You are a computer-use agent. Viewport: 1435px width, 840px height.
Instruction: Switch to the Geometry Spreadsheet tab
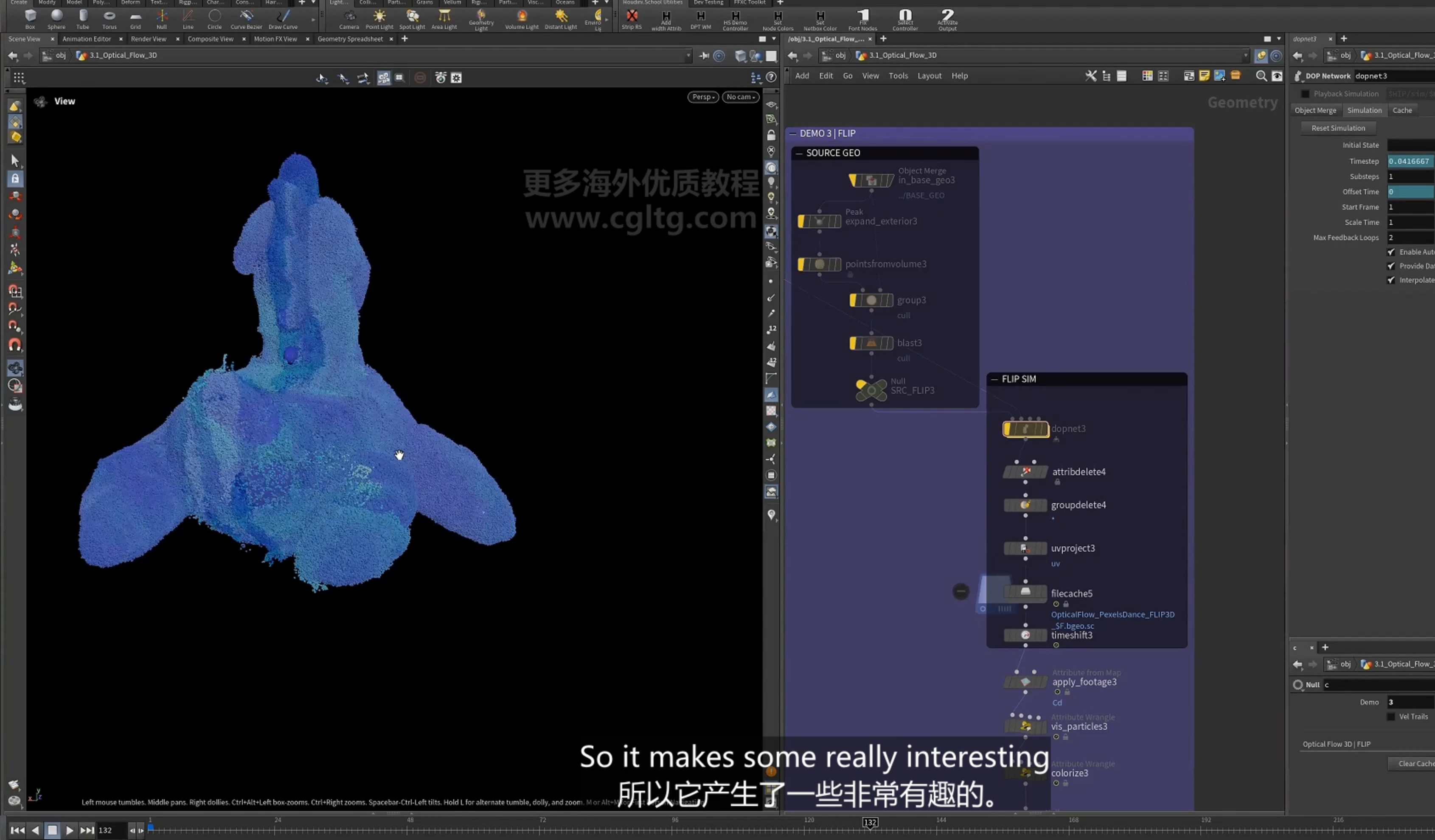tap(350, 39)
